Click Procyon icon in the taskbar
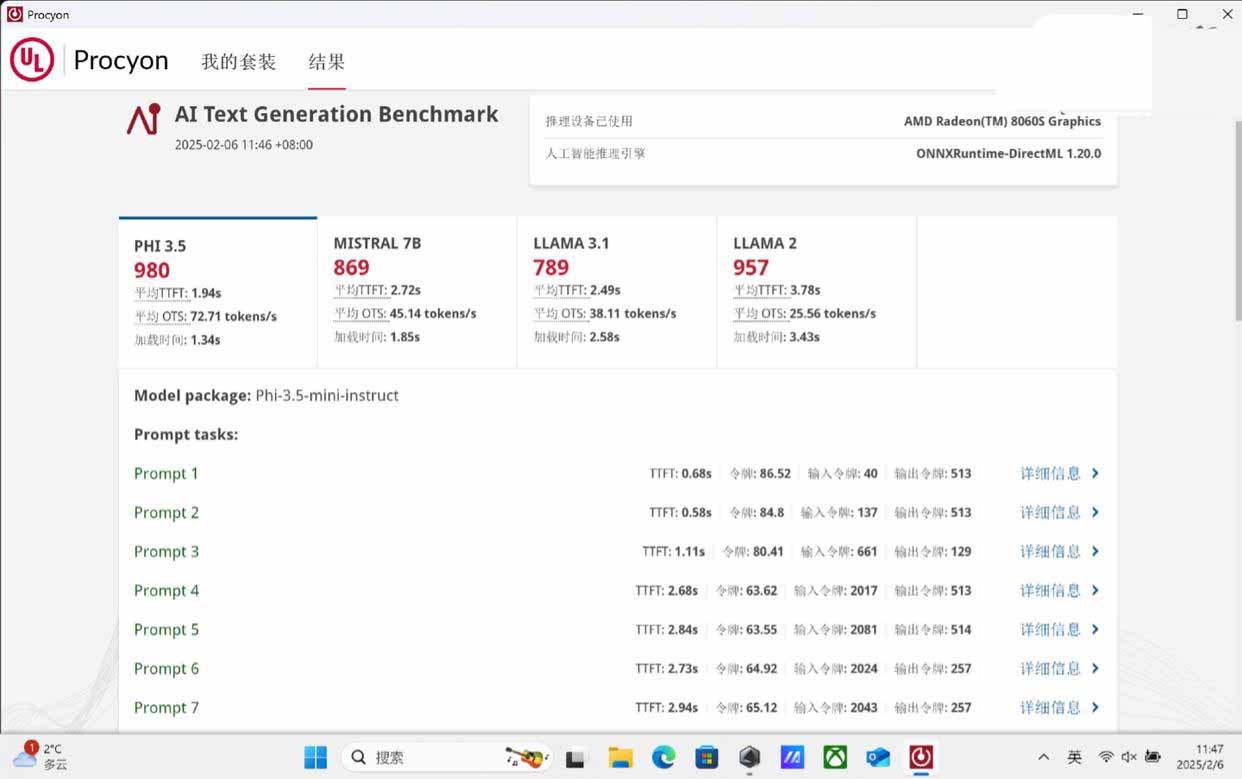The width and height of the screenshot is (1242, 779). pos(921,757)
